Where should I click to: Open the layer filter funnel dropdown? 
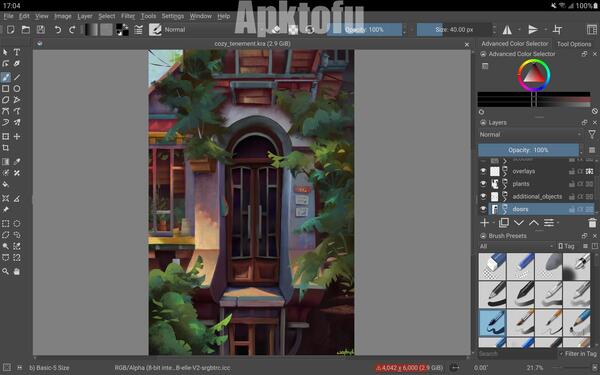[x=592, y=134]
